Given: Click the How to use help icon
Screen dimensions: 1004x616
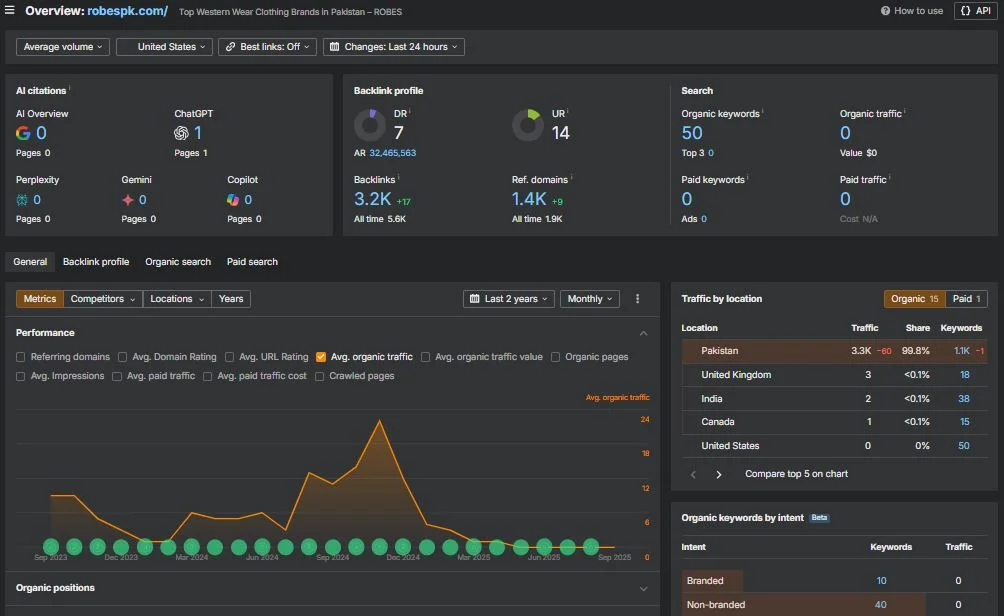Looking at the screenshot, I should pos(885,11).
